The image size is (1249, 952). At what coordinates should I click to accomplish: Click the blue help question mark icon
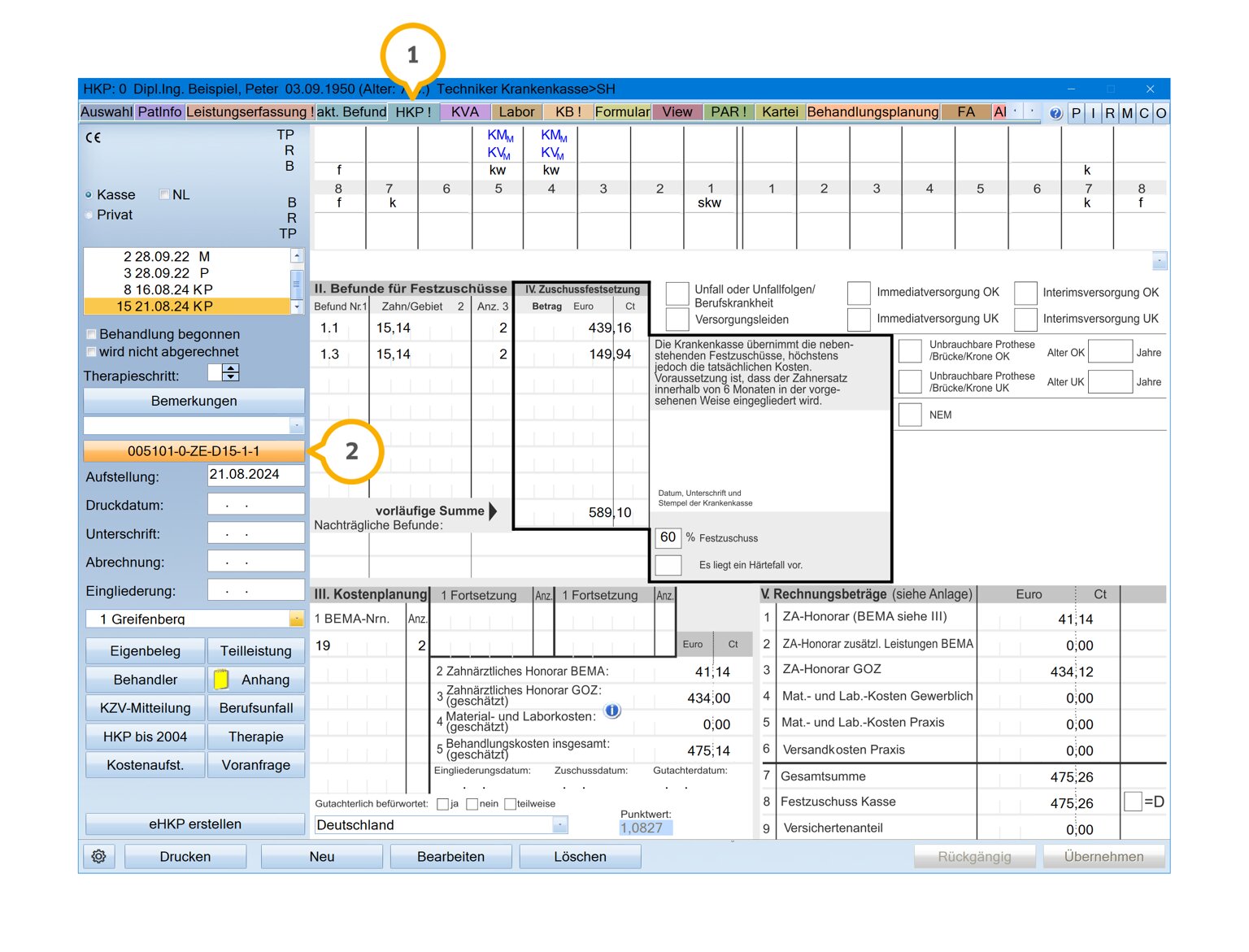(x=1055, y=114)
